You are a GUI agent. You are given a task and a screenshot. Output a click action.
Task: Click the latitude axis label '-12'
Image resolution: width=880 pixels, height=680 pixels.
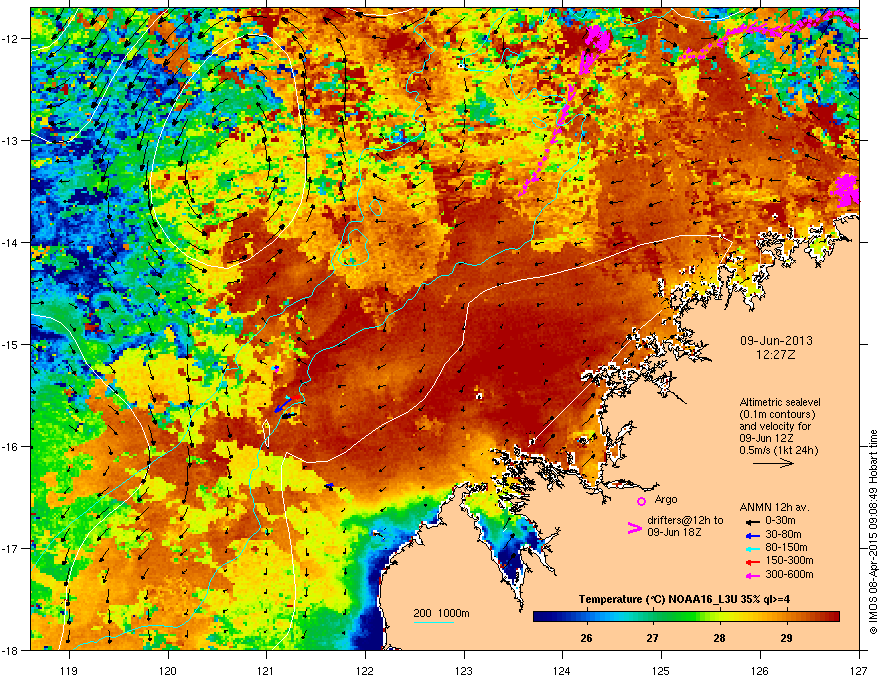point(10,39)
